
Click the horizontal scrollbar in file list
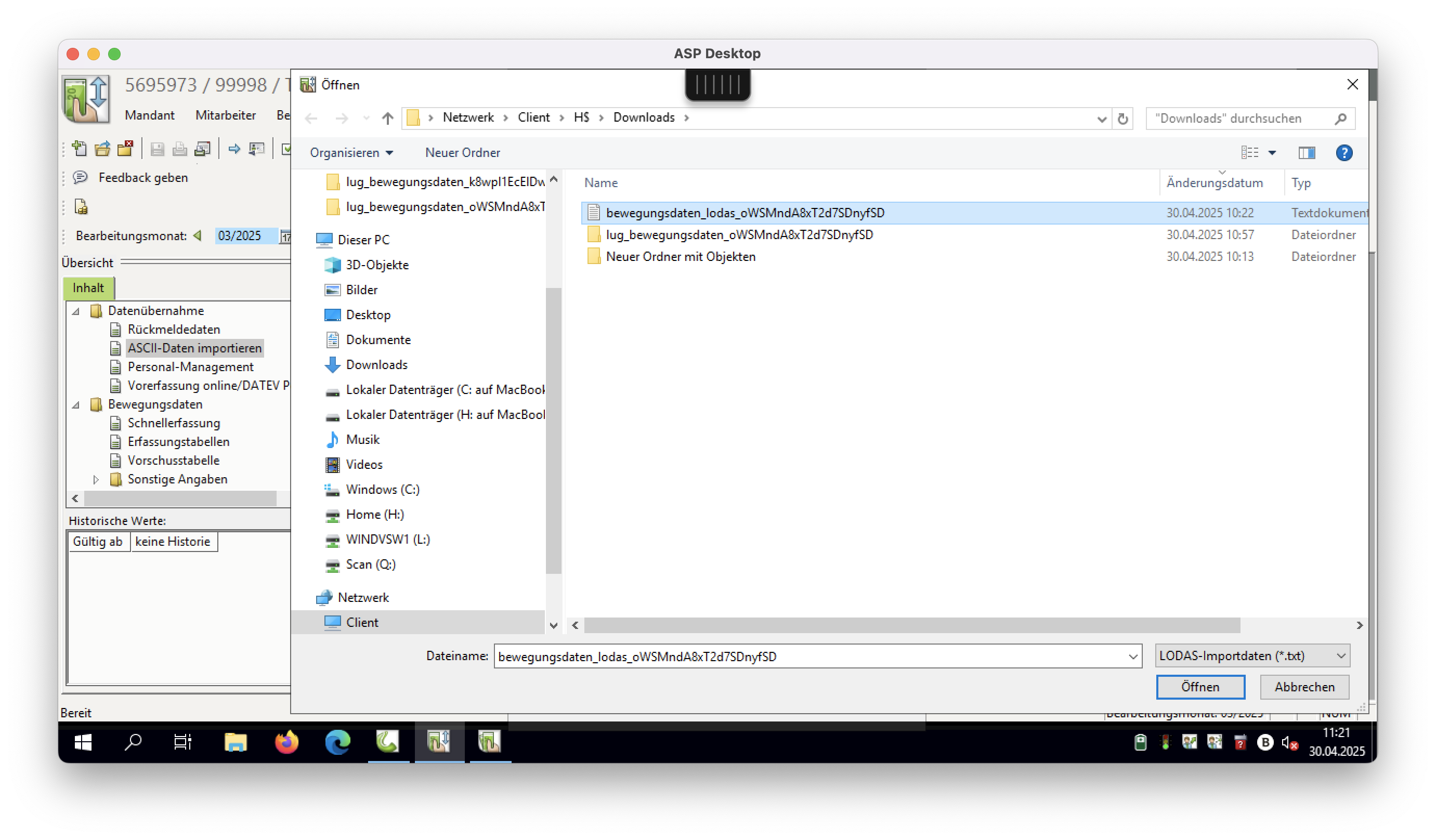pos(912,625)
